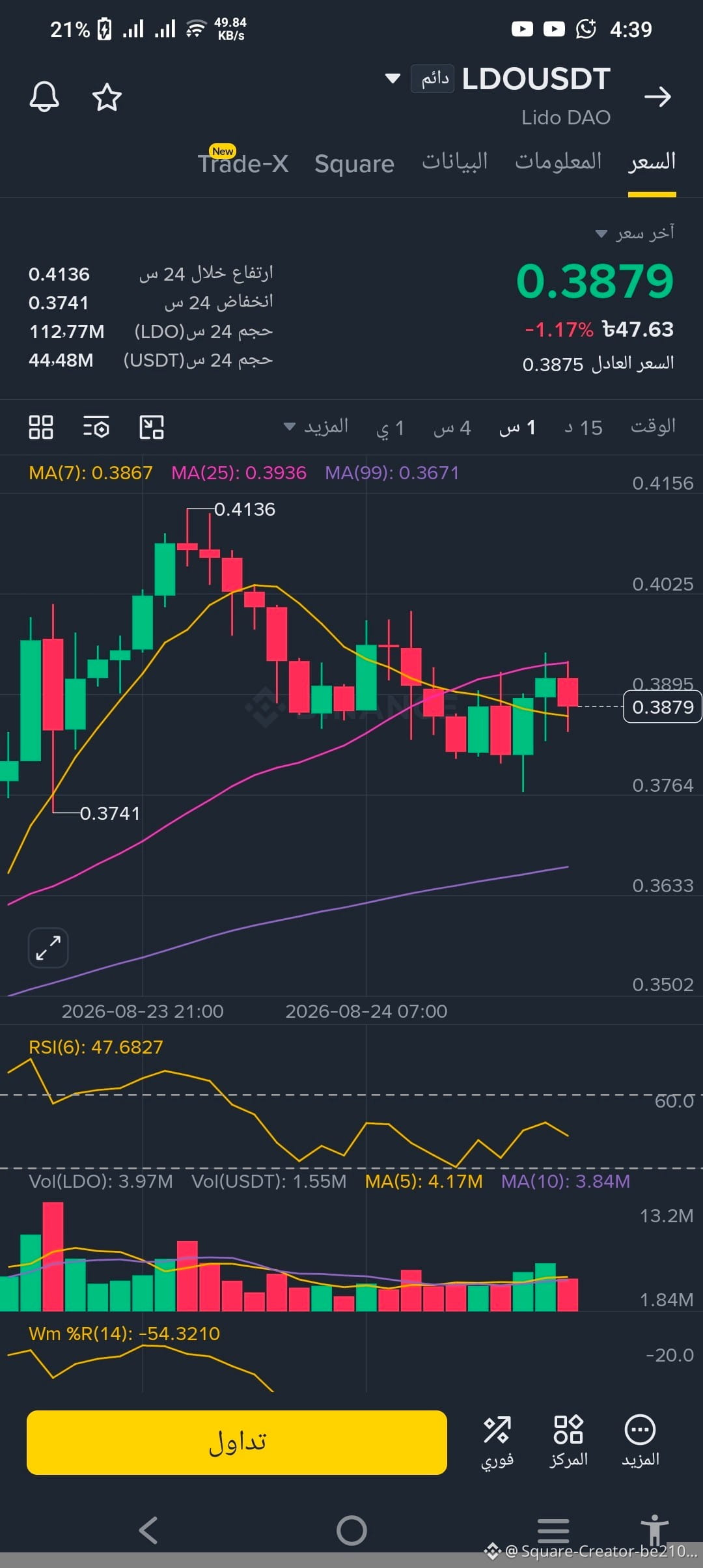Open the pair selector dropdown arrow near LDOUSDT
This screenshot has width=703, height=1568.
pos(393,79)
